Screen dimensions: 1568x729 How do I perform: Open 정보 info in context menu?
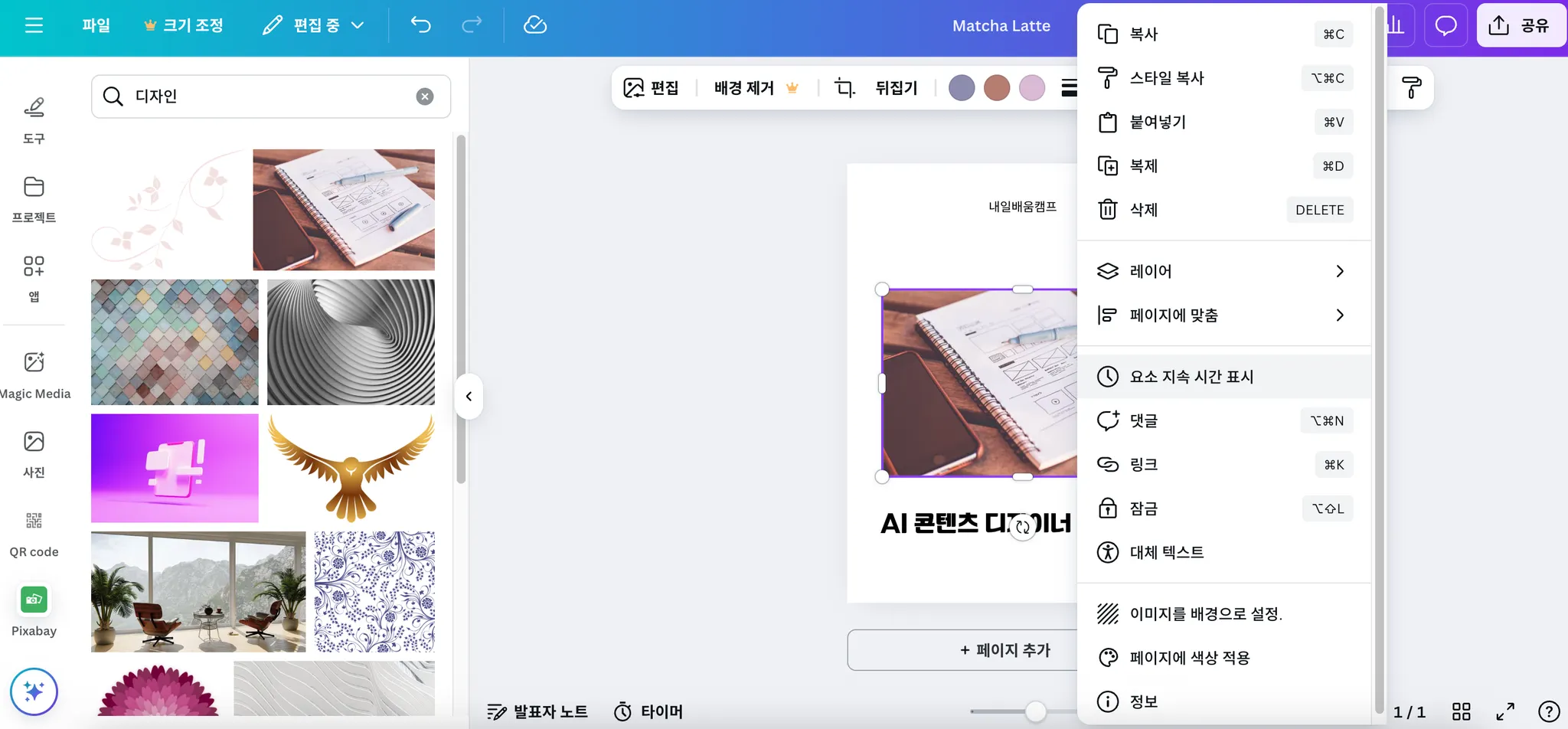point(1223,701)
